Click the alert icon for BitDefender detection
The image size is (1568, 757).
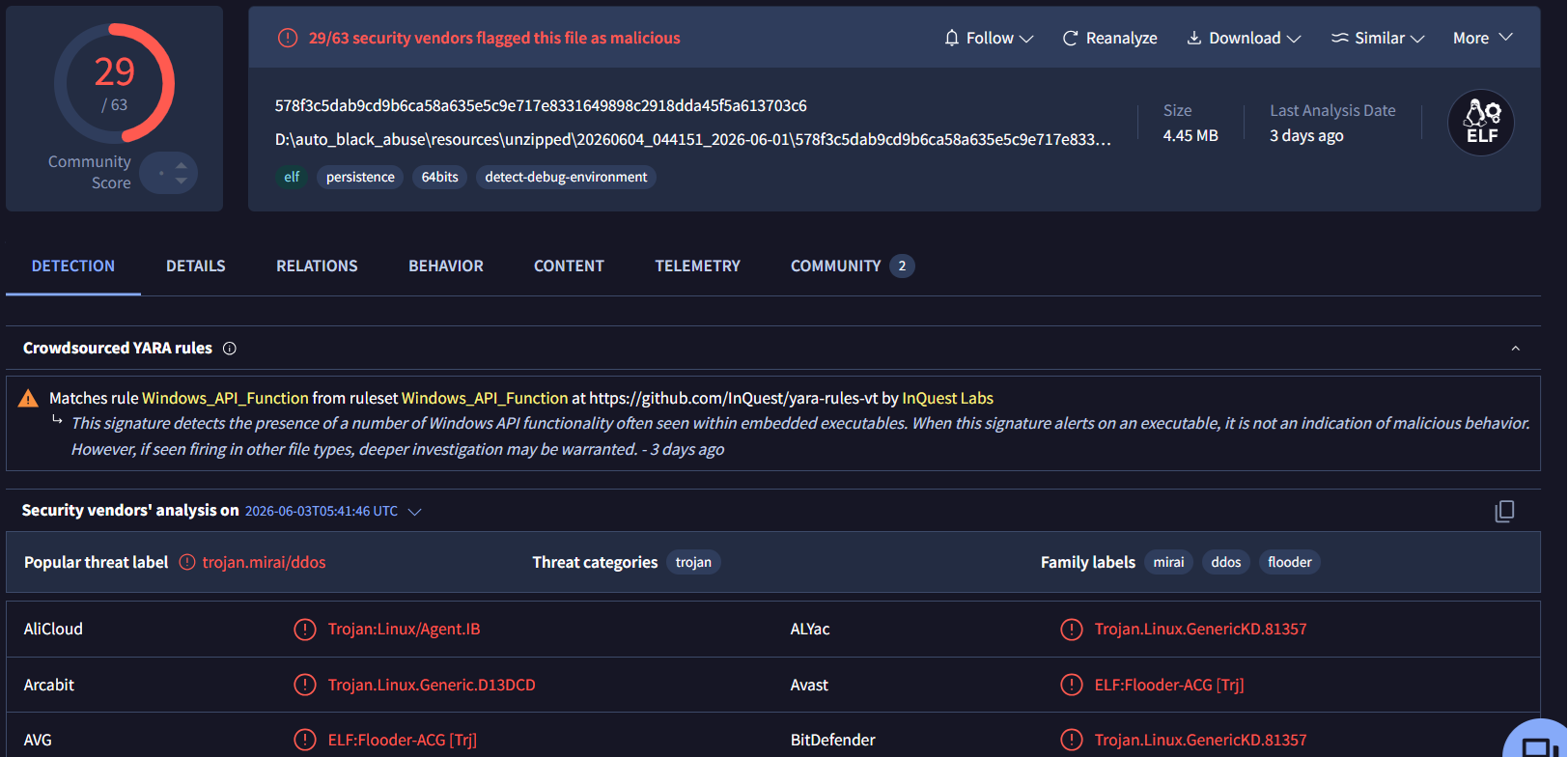pos(1072,740)
